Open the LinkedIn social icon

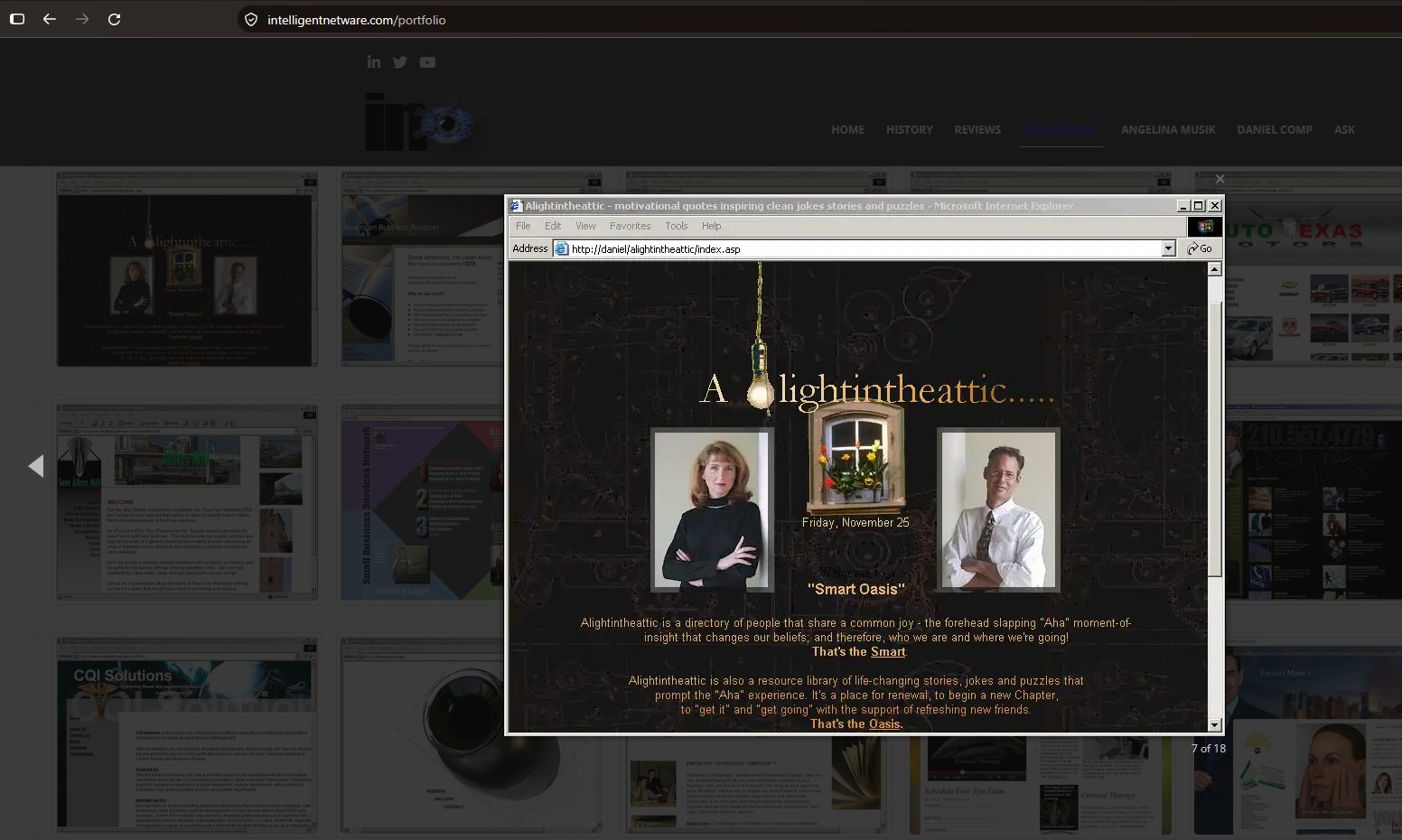pos(374,61)
